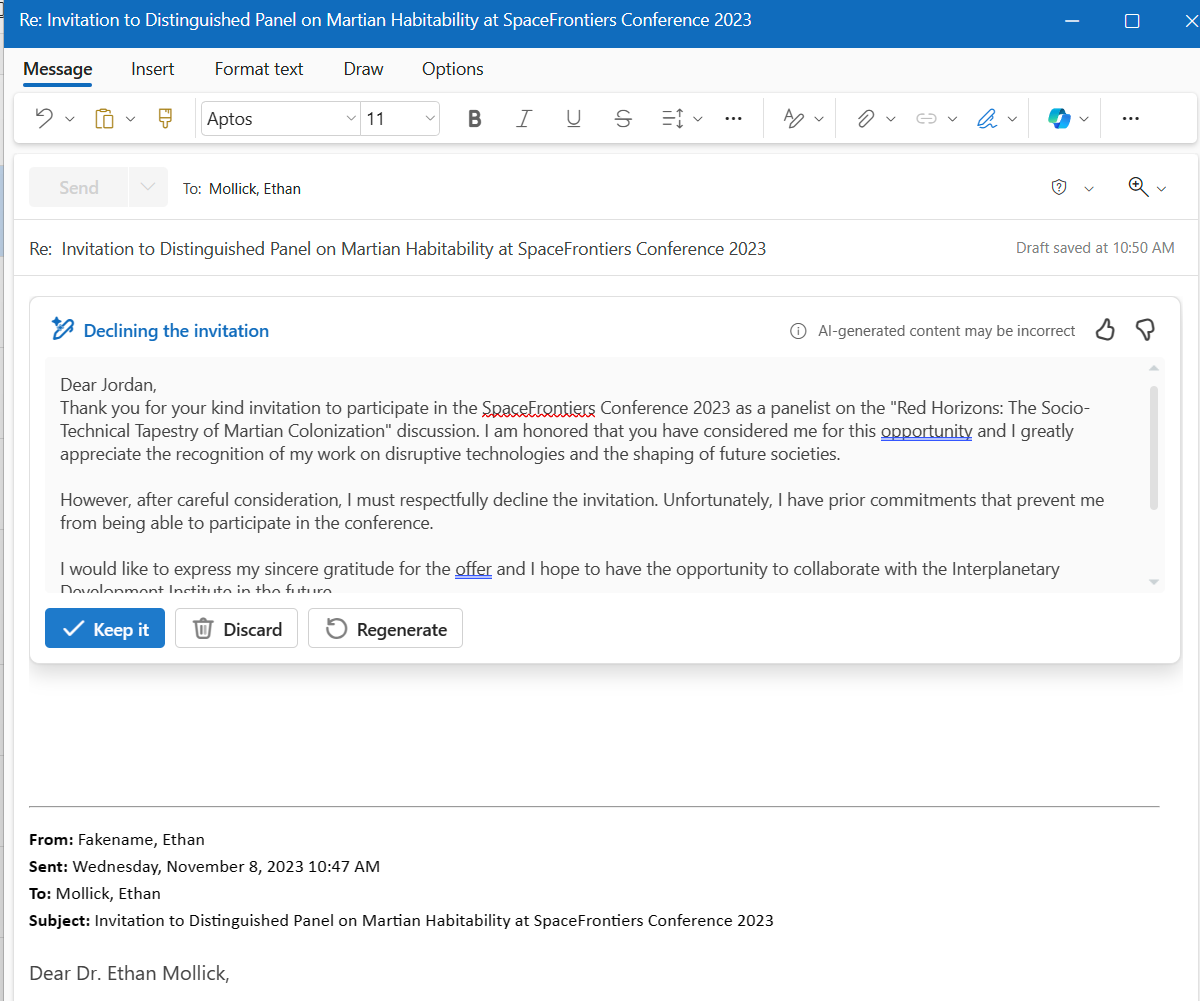The image size is (1200, 1001).
Task: Open the toolbar overflow ellipsis menu
Action: (x=1131, y=119)
